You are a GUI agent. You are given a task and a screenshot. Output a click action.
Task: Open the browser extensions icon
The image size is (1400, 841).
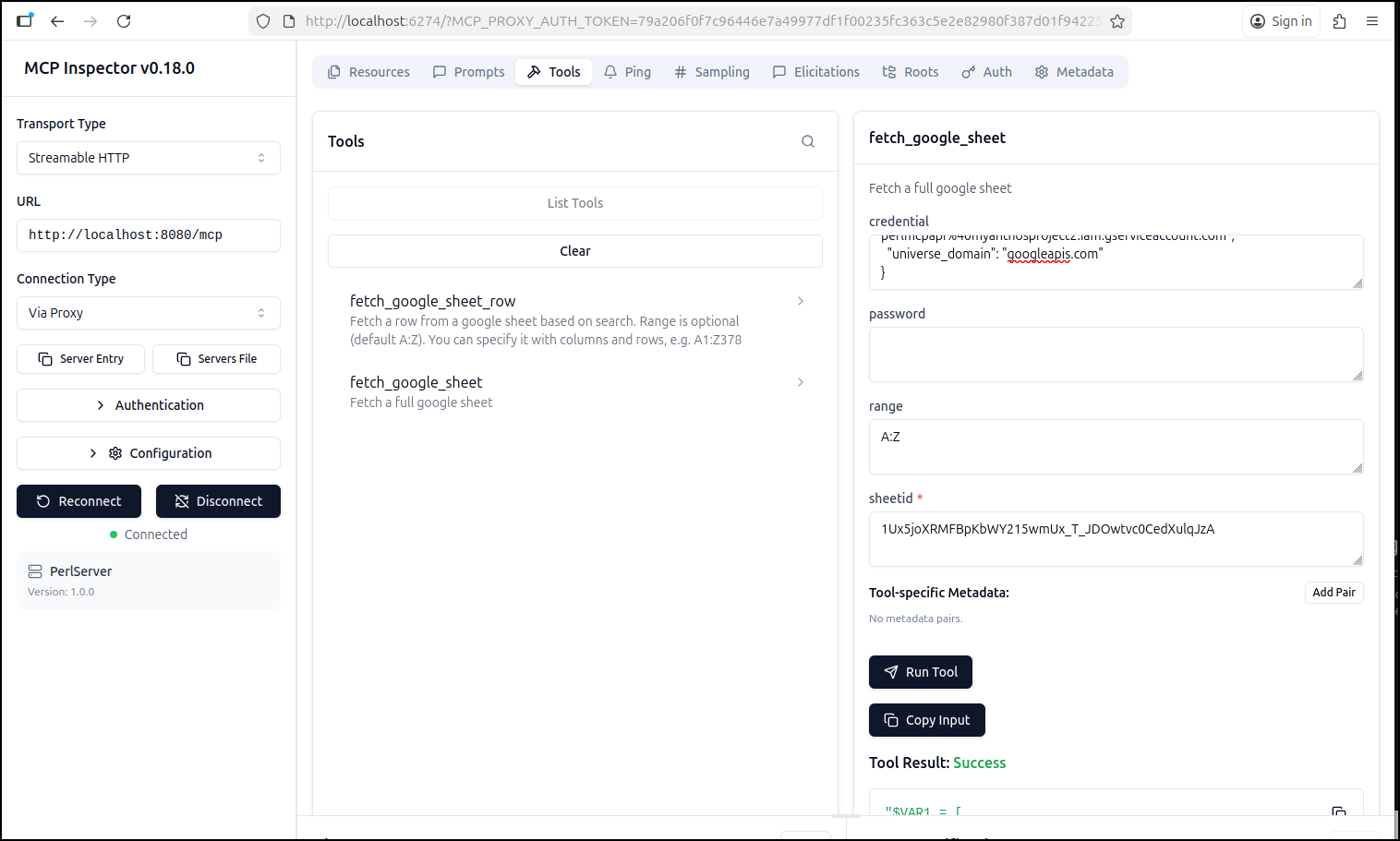(1339, 21)
